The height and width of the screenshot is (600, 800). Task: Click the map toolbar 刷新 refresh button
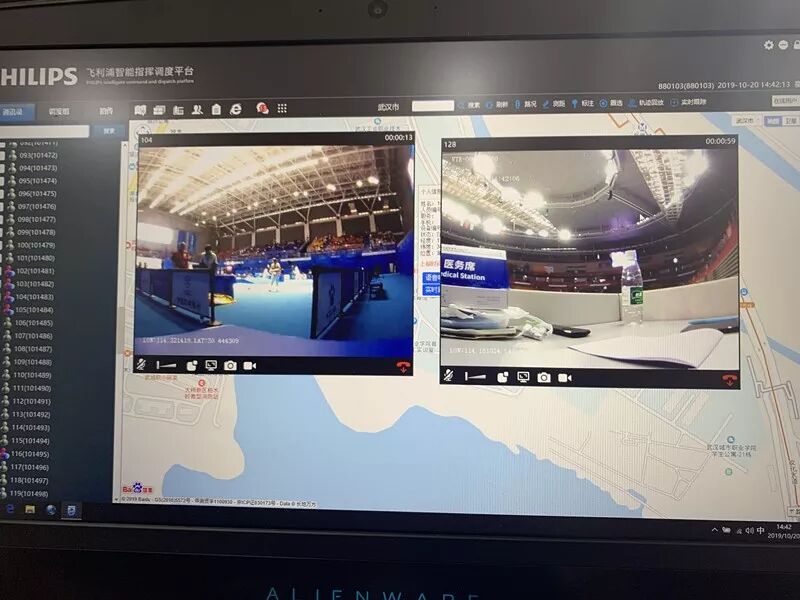click(x=497, y=104)
